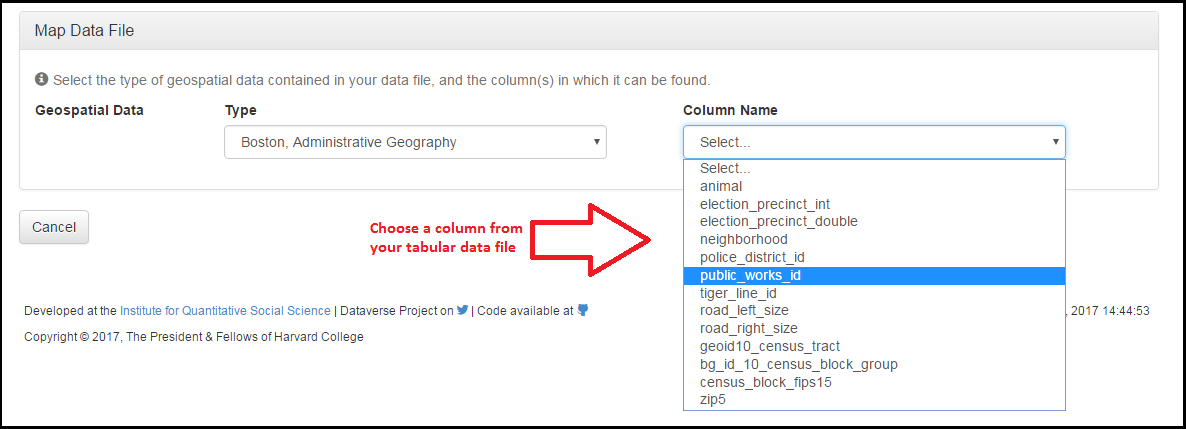Viewport: 1186px width, 429px height.
Task: Choose census_block_fips15 from the list
Action: click(x=874, y=383)
